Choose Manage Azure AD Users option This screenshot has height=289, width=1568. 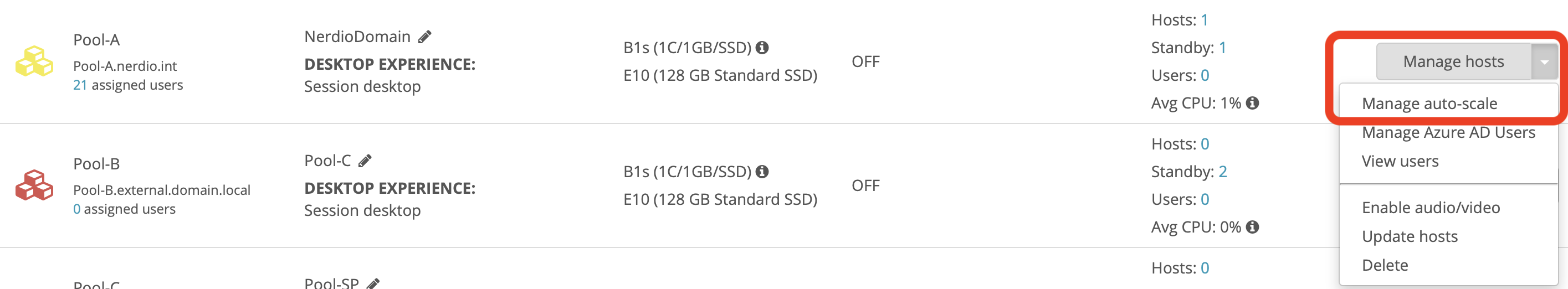1448,133
